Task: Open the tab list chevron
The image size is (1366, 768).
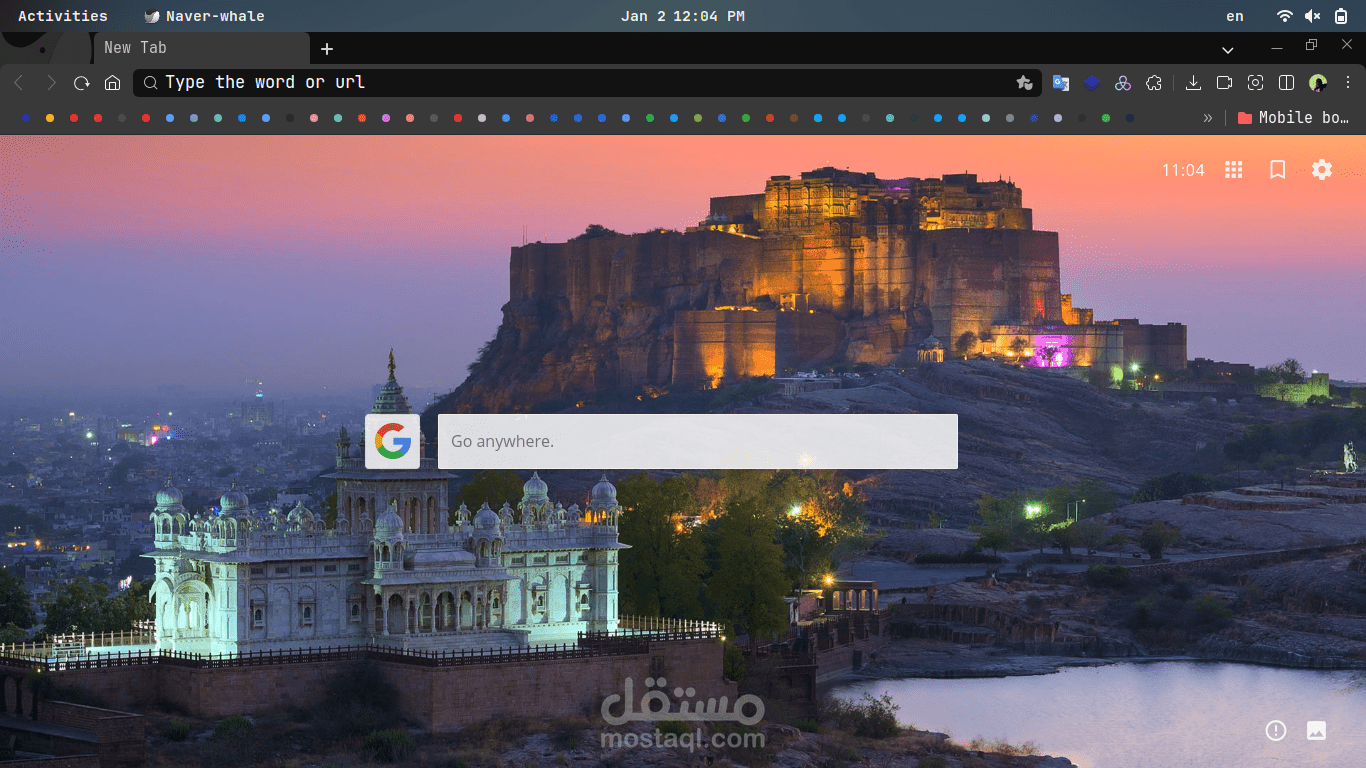Action: coord(1228,49)
